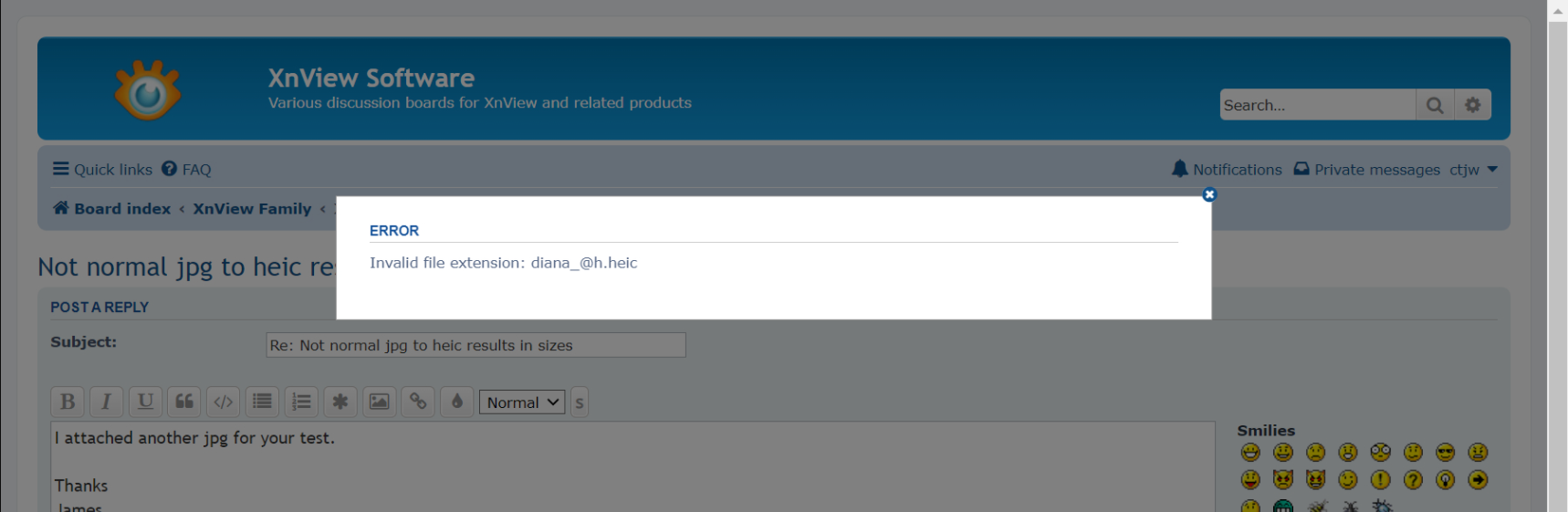Image resolution: width=1568 pixels, height=512 pixels.
Task: Apply Underline formatting
Action: click(x=145, y=402)
